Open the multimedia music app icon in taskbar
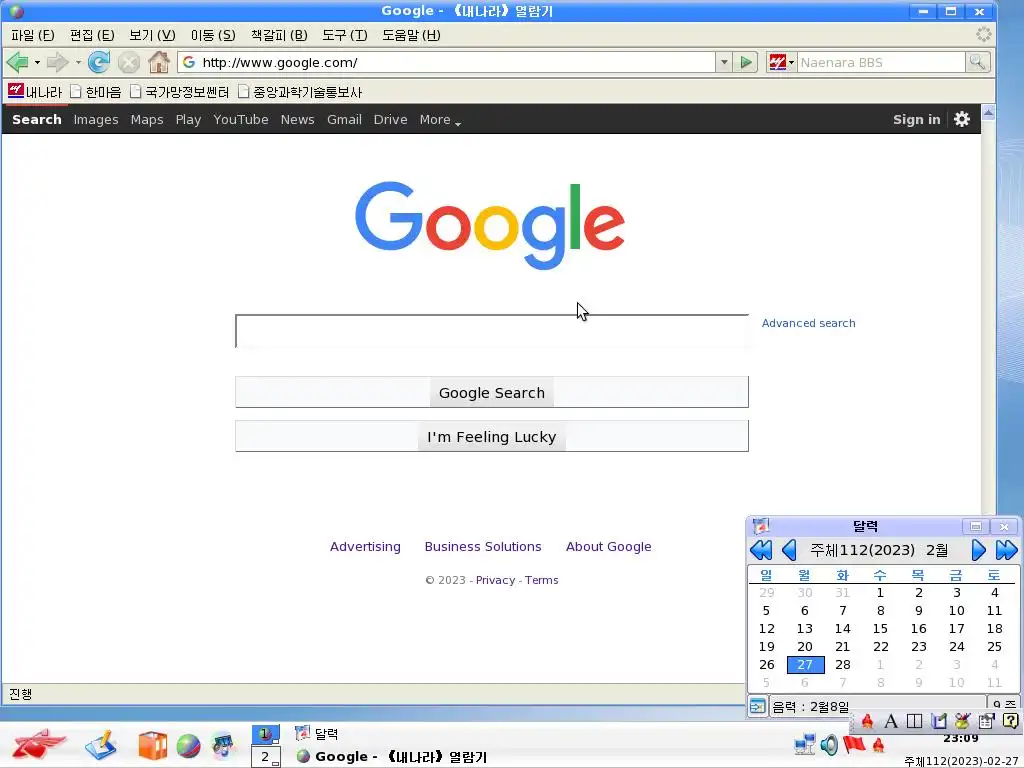 [x=223, y=745]
